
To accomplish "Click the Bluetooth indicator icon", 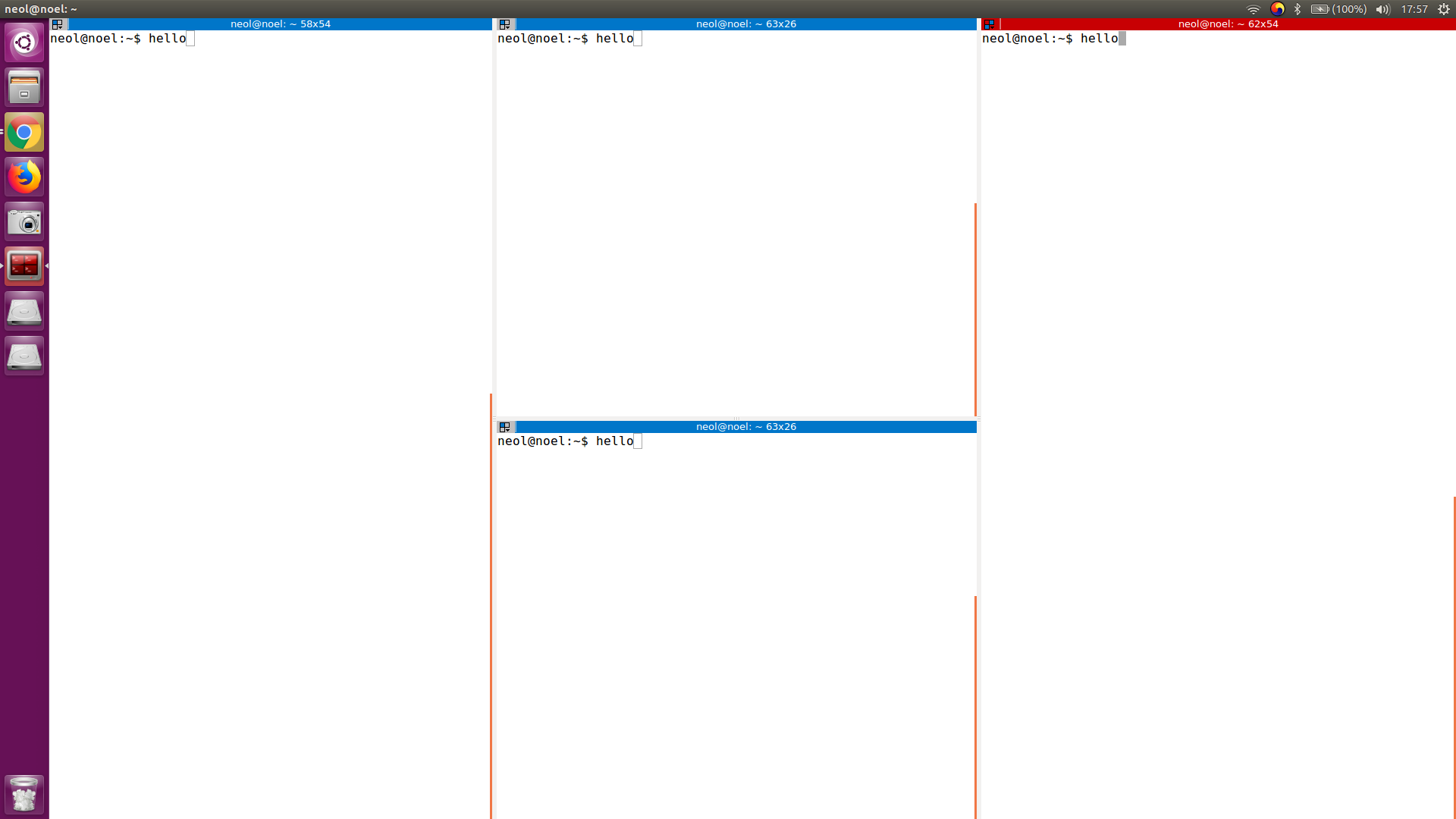I will click(x=1298, y=9).
